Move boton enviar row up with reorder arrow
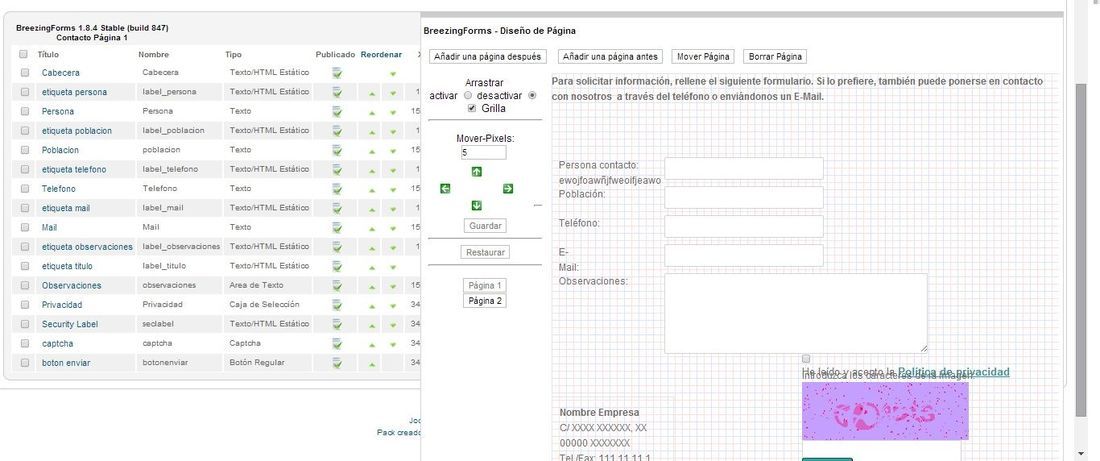The width and height of the screenshot is (1100, 461). (x=372, y=364)
